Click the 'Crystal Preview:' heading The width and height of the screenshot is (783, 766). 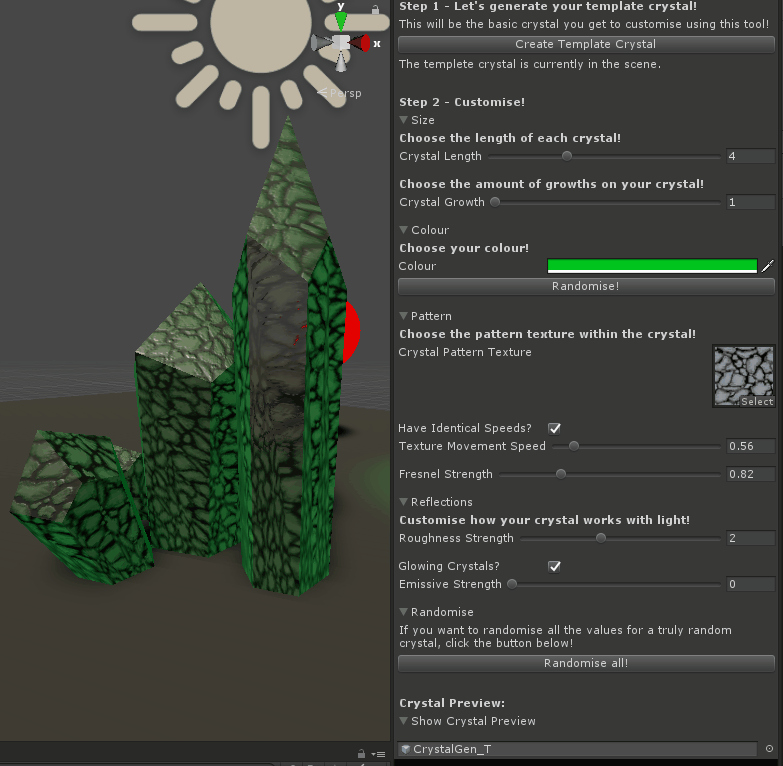point(452,703)
